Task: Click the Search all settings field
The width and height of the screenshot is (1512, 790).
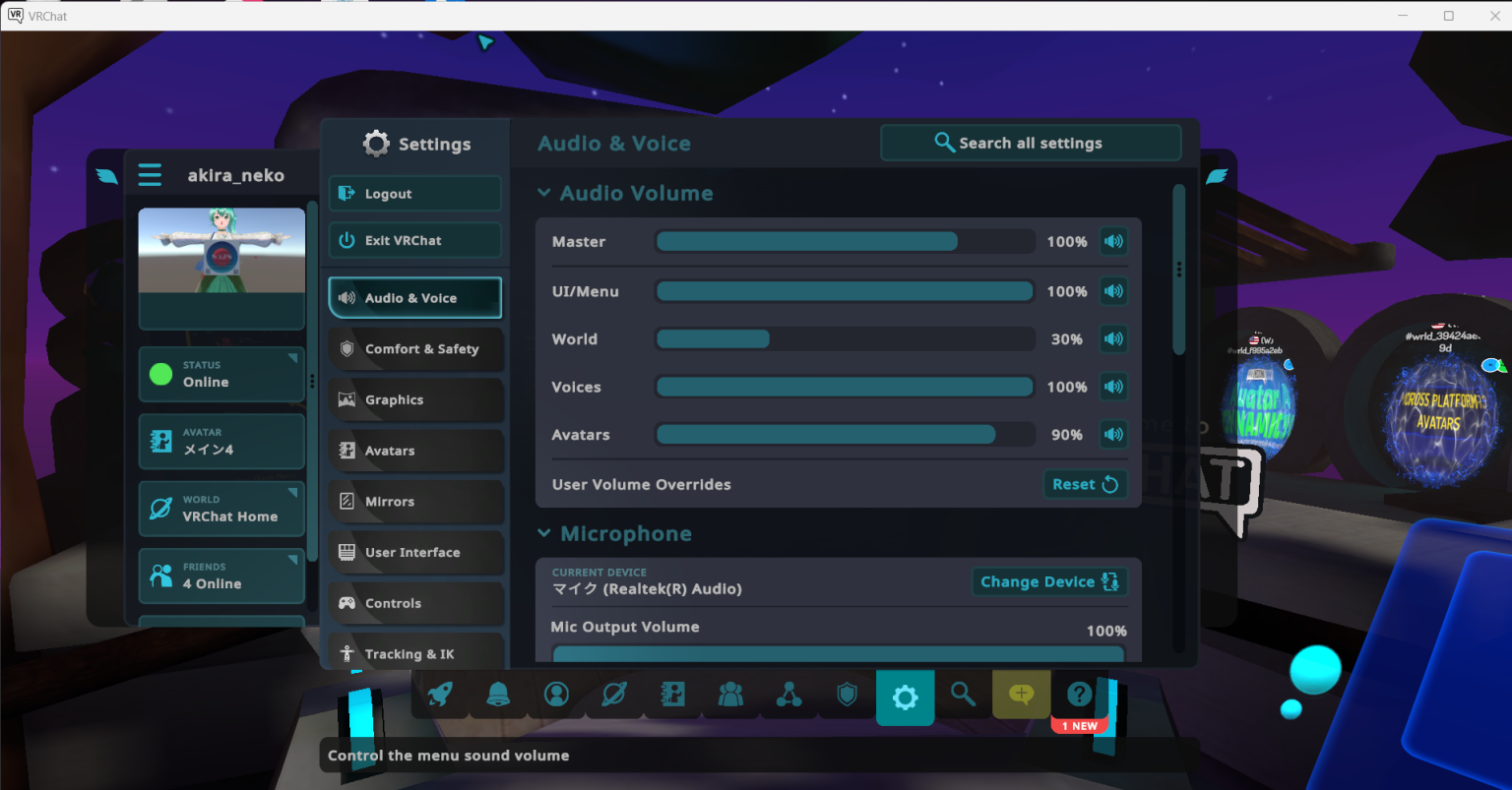Action: click(x=1030, y=143)
